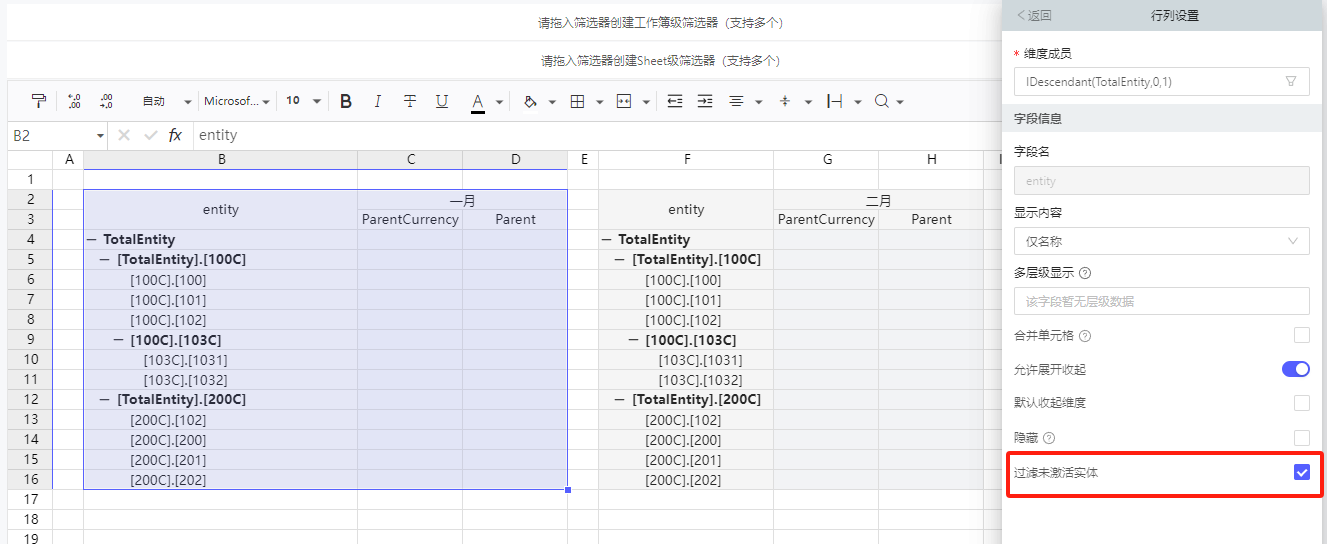Apply italic formatting
The width and height of the screenshot is (1327, 544).
click(x=377, y=101)
